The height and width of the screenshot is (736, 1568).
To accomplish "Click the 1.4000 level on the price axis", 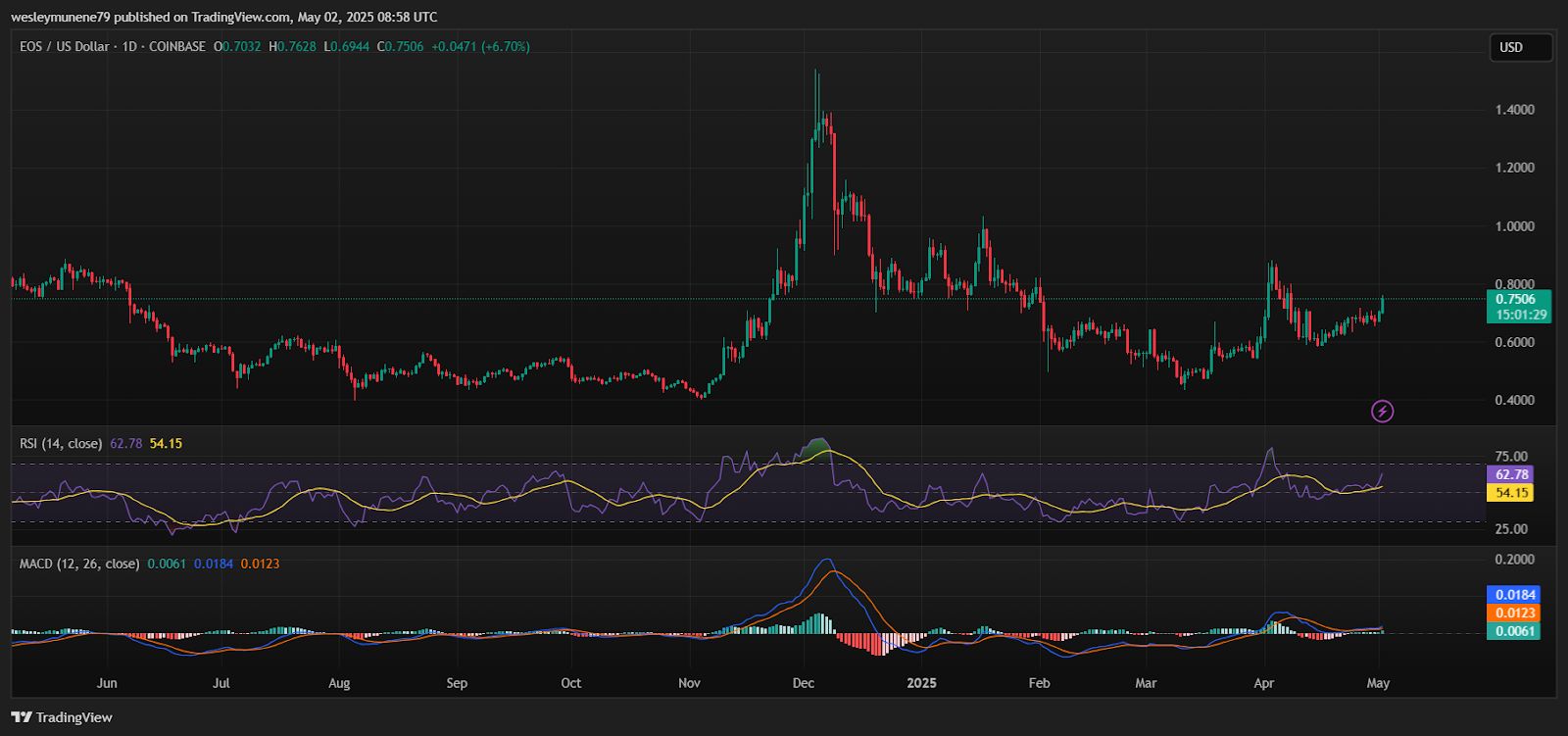I will tap(1515, 110).
